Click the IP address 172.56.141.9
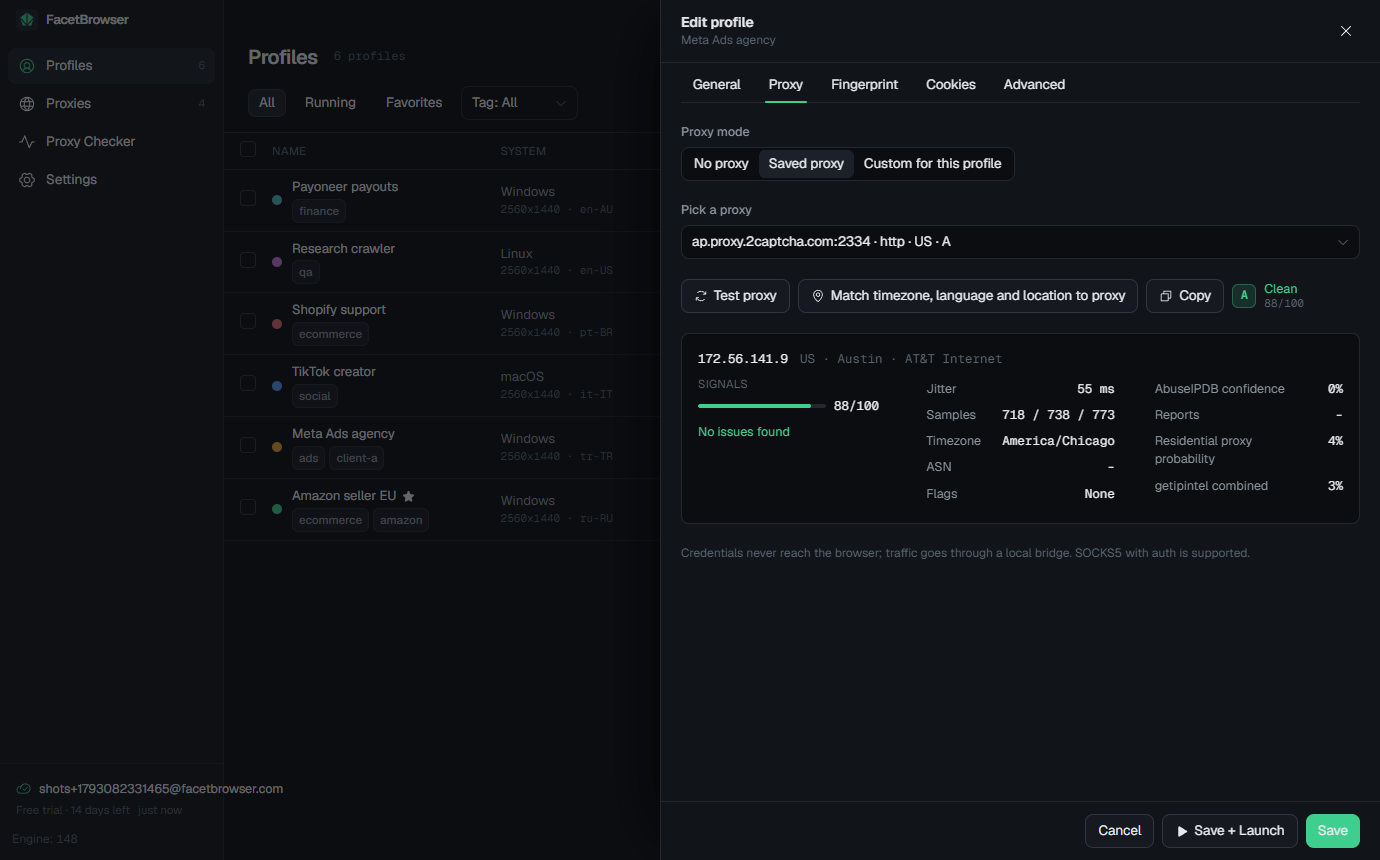1380x860 pixels. tap(743, 359)
